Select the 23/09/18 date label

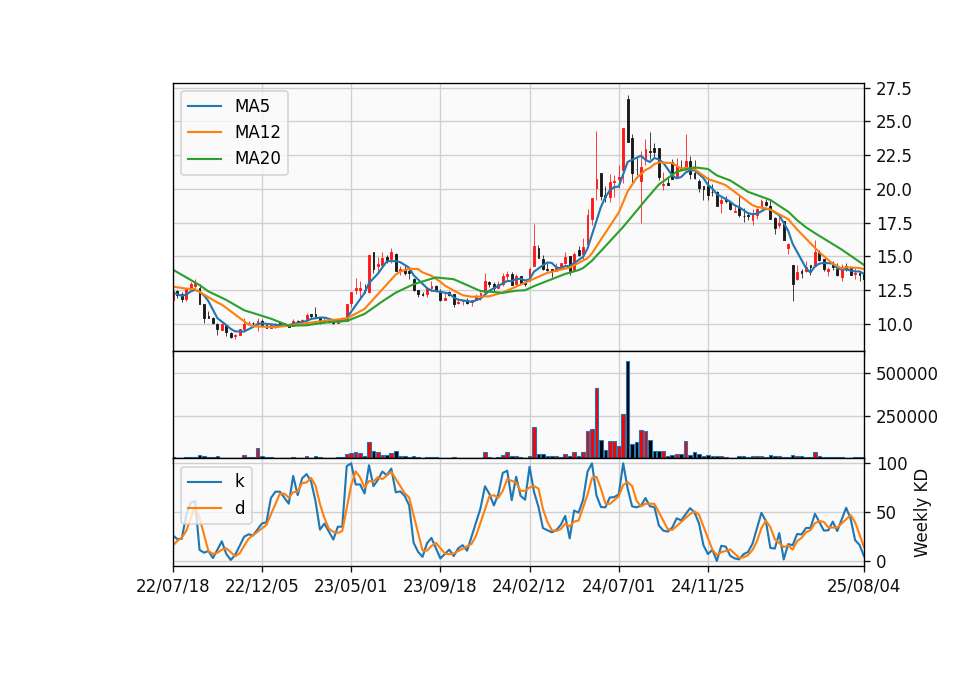pyautogui.click(x=440, y=586)
